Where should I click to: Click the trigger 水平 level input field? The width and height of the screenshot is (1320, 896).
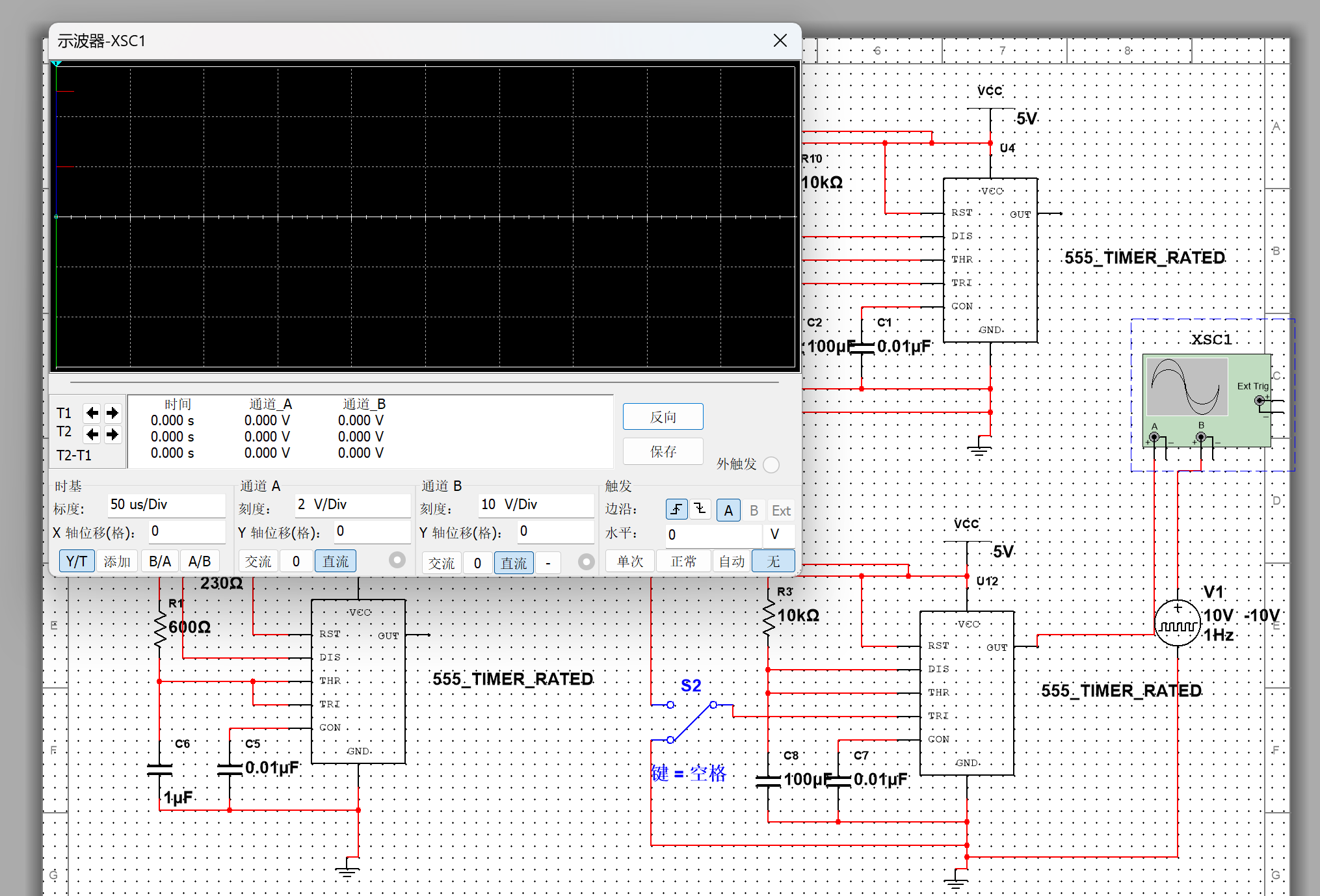pos(713,535)
